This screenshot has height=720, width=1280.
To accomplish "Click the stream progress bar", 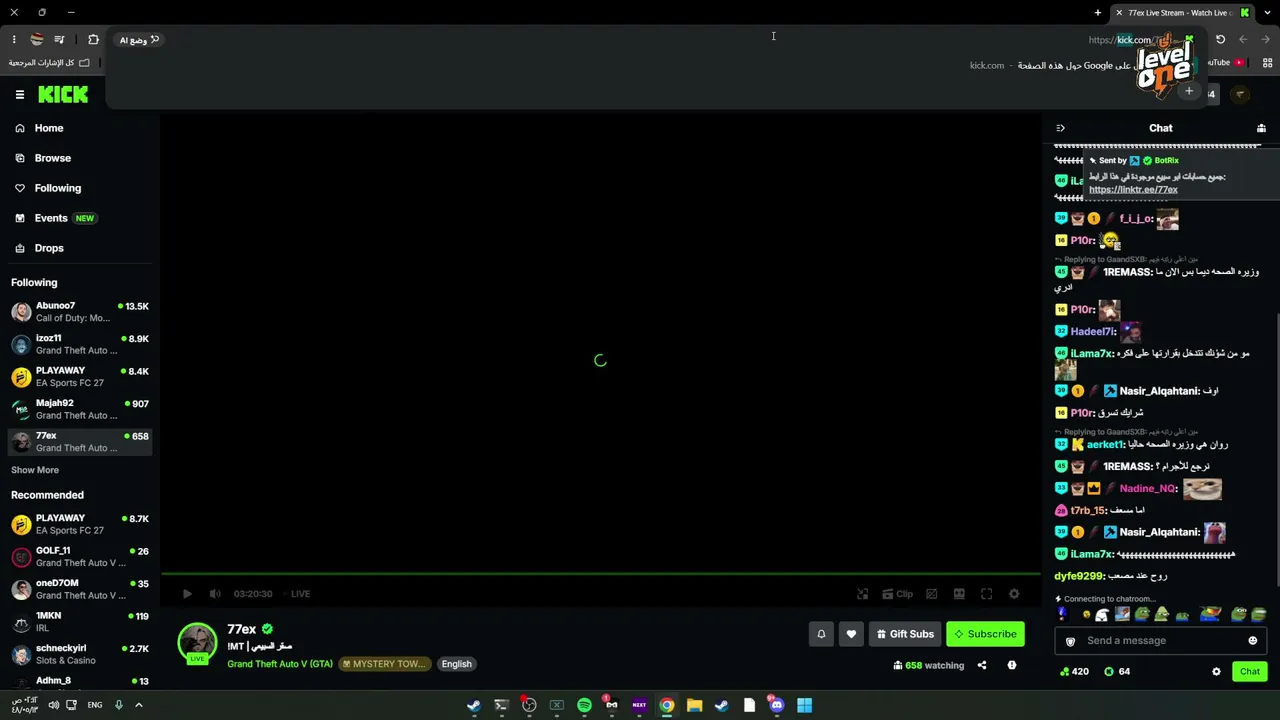I will tap(600, 574).
